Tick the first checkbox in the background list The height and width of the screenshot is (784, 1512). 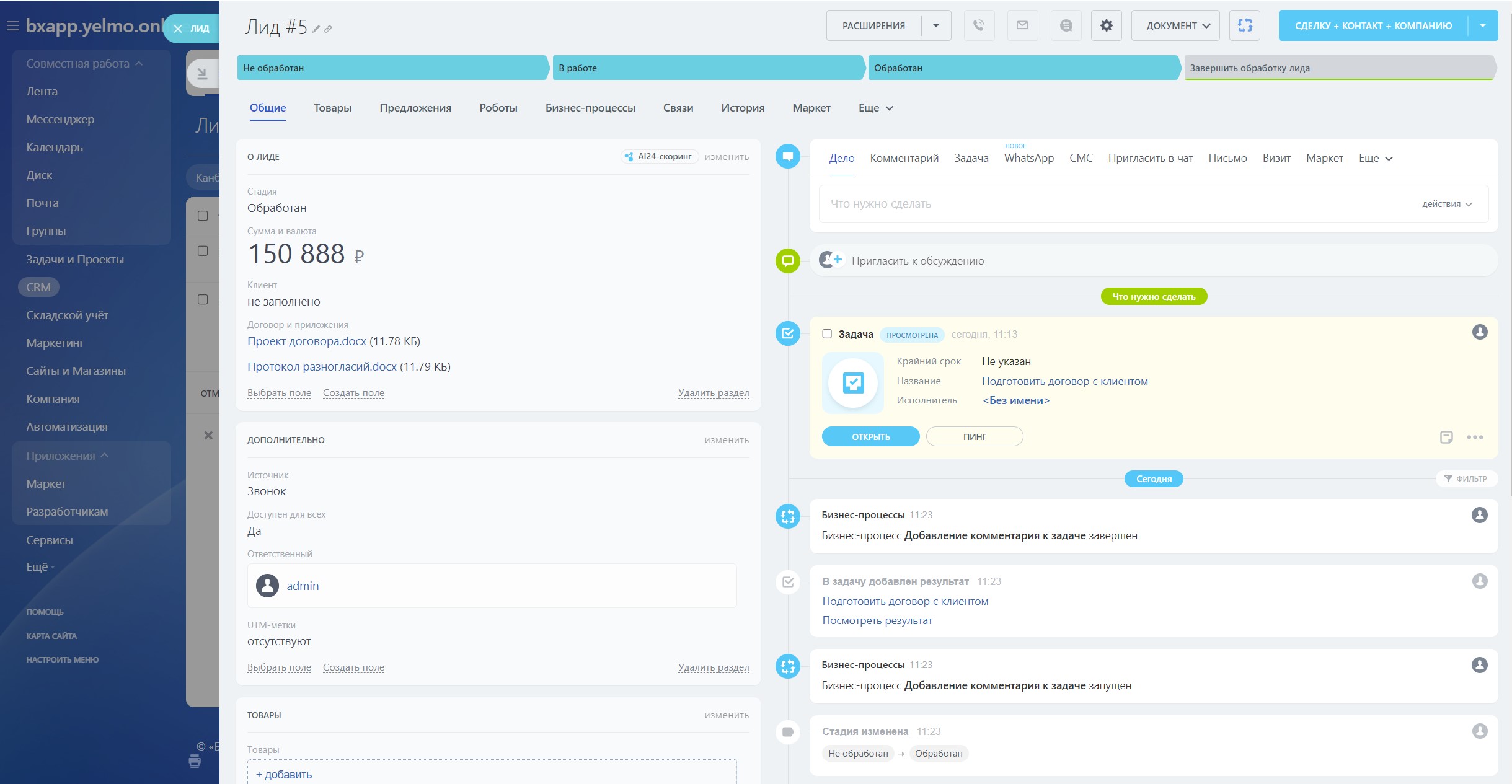click(x=203, y=216)
